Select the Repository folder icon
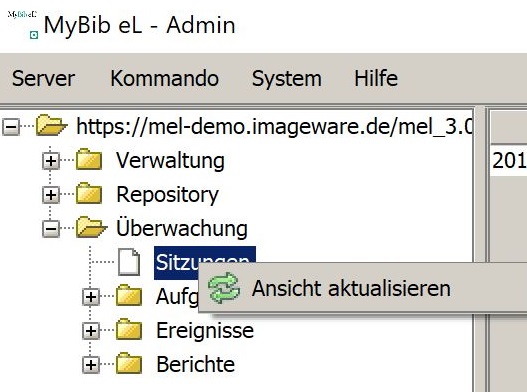 89,194
